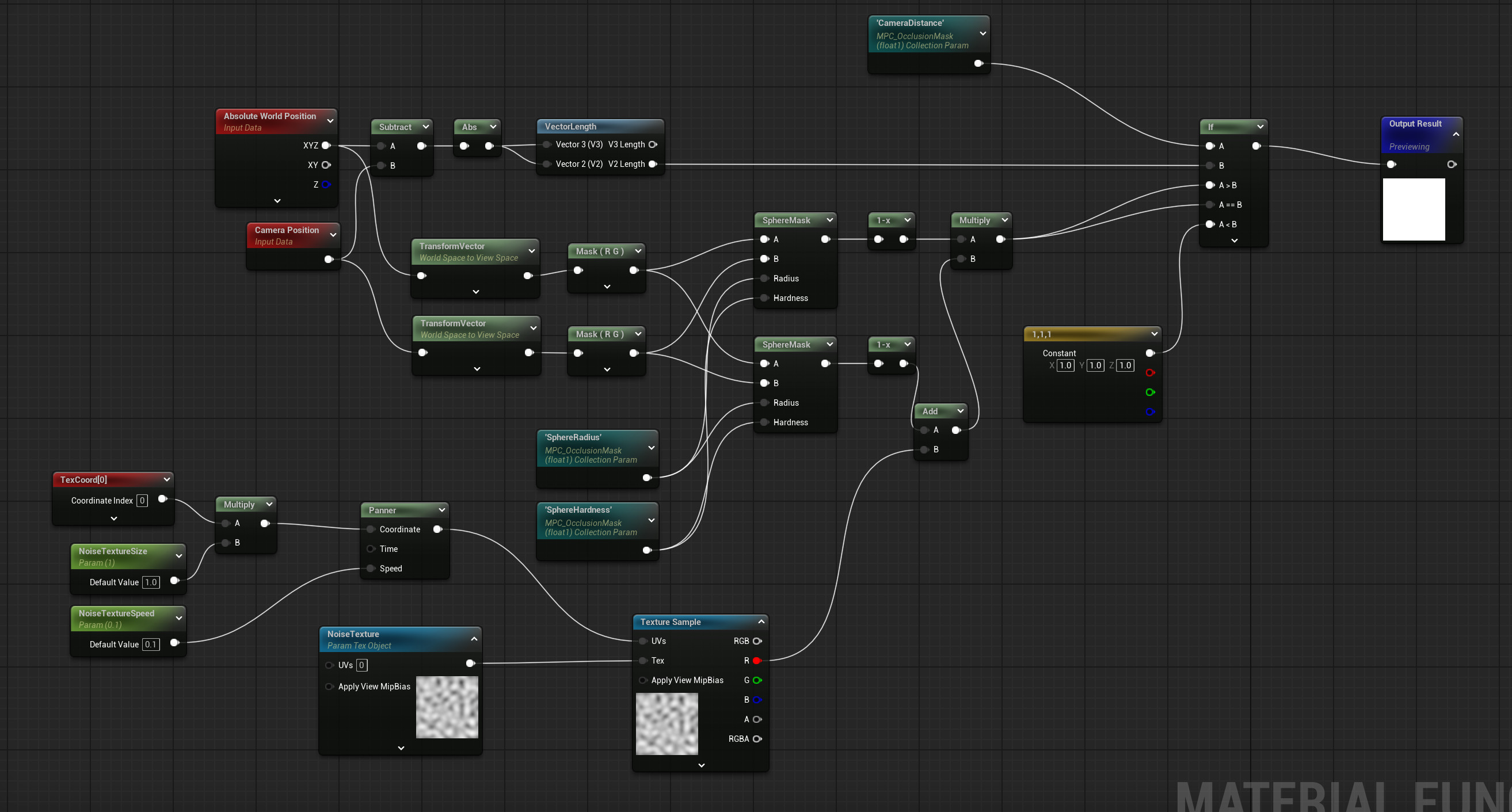Click the blue Z output pin
The image size is (1512, 812).
click(x=326, y=184)
